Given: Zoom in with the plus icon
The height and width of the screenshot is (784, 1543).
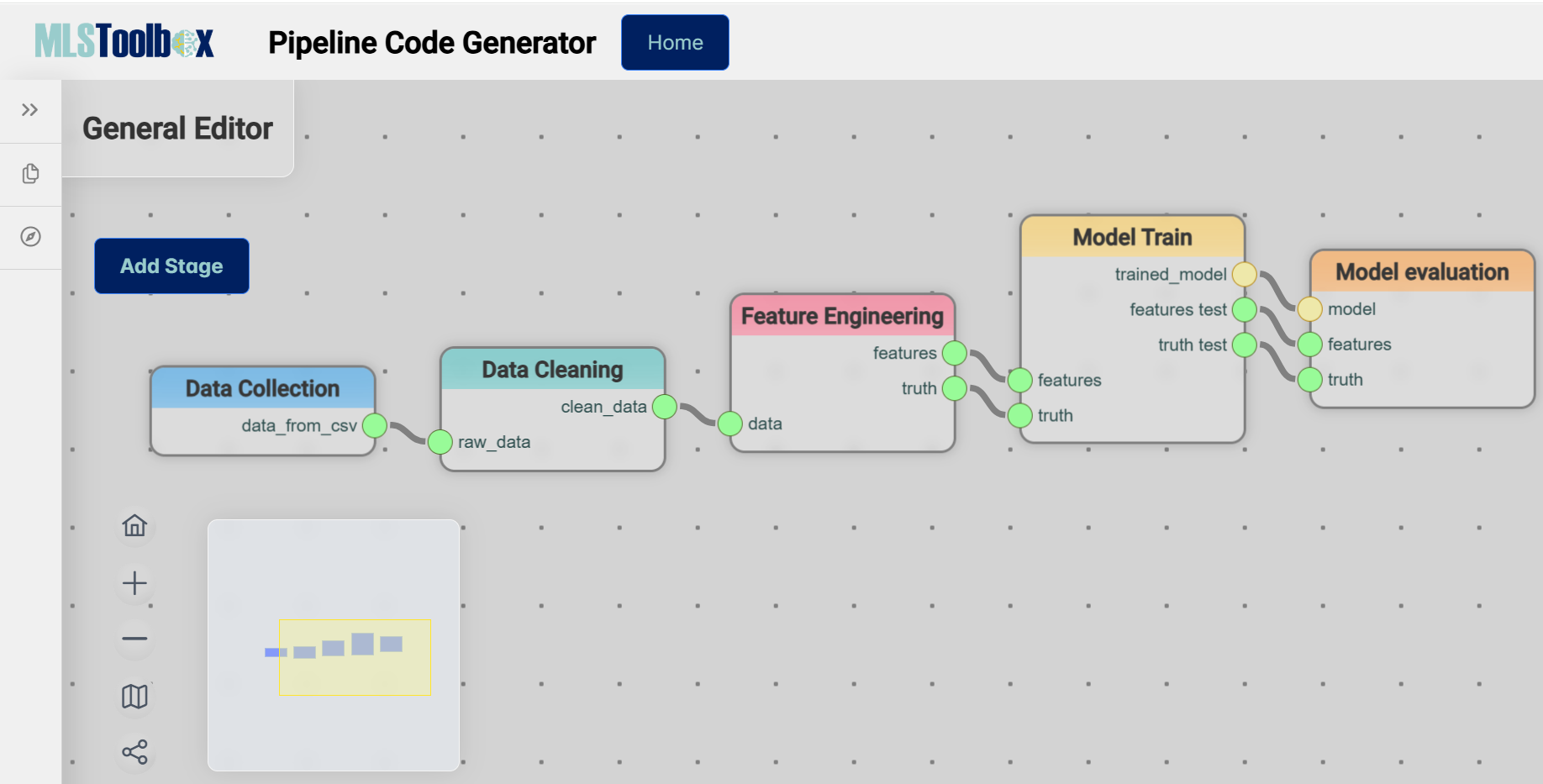Looking at the screenshot, I should [134, 582].
